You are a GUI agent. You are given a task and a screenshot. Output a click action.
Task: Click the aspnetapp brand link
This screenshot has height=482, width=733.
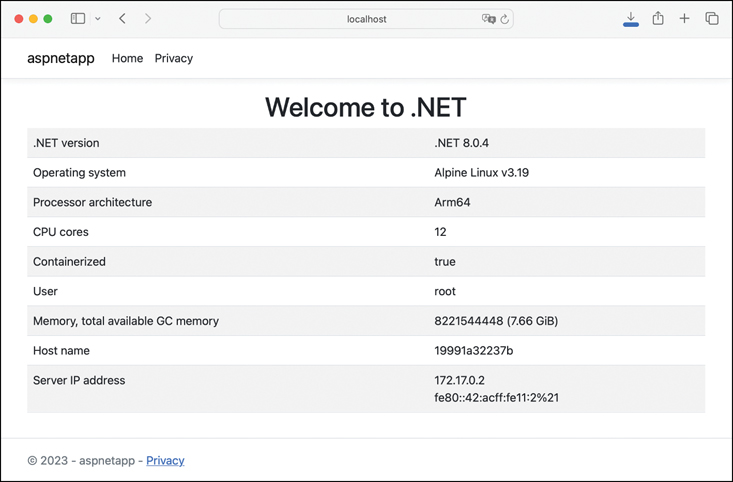(61, 58)
